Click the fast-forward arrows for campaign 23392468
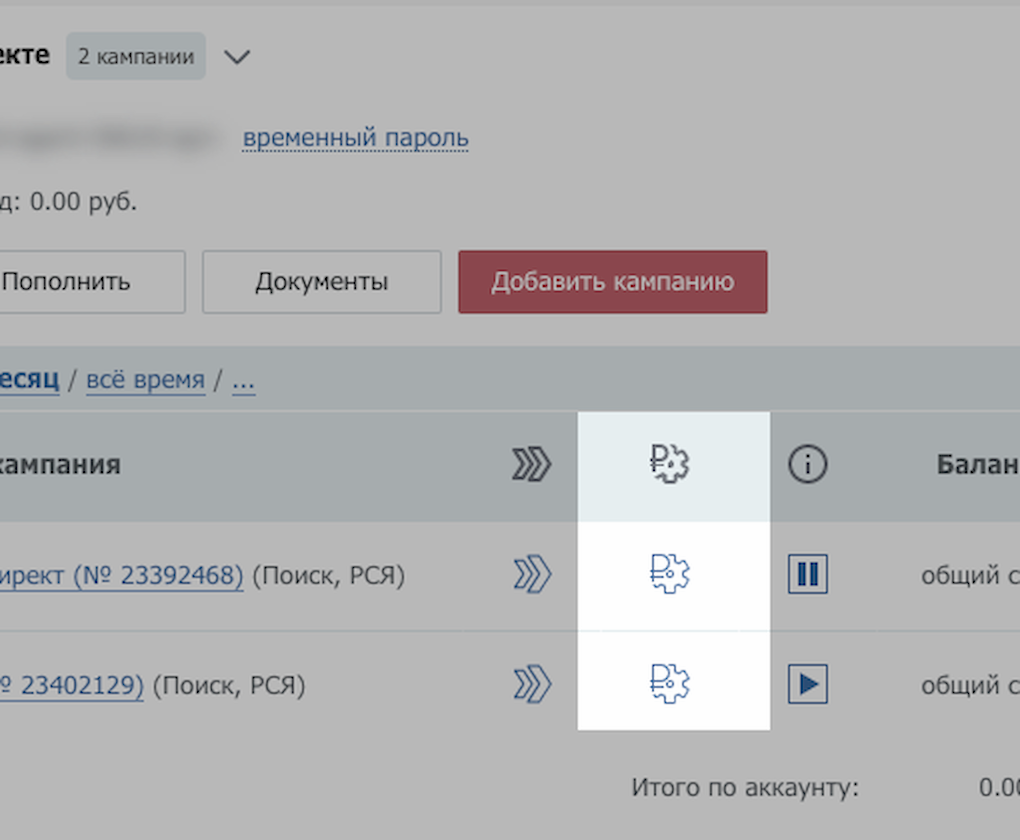Screen dimensions: 1020x840 tap(533, 574)
